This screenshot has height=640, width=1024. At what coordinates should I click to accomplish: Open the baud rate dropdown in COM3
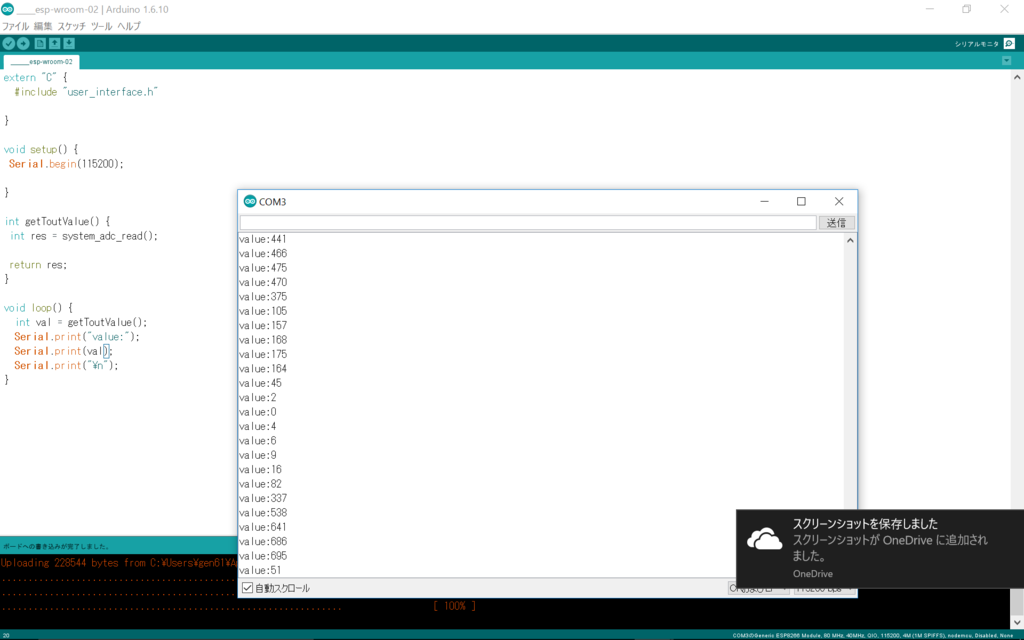coord(825,588)
